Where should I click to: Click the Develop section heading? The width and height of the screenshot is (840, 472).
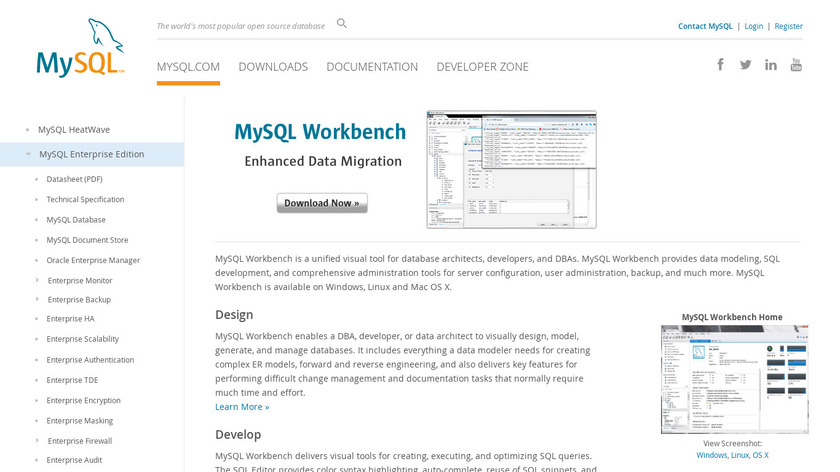(x=238, y=434)
